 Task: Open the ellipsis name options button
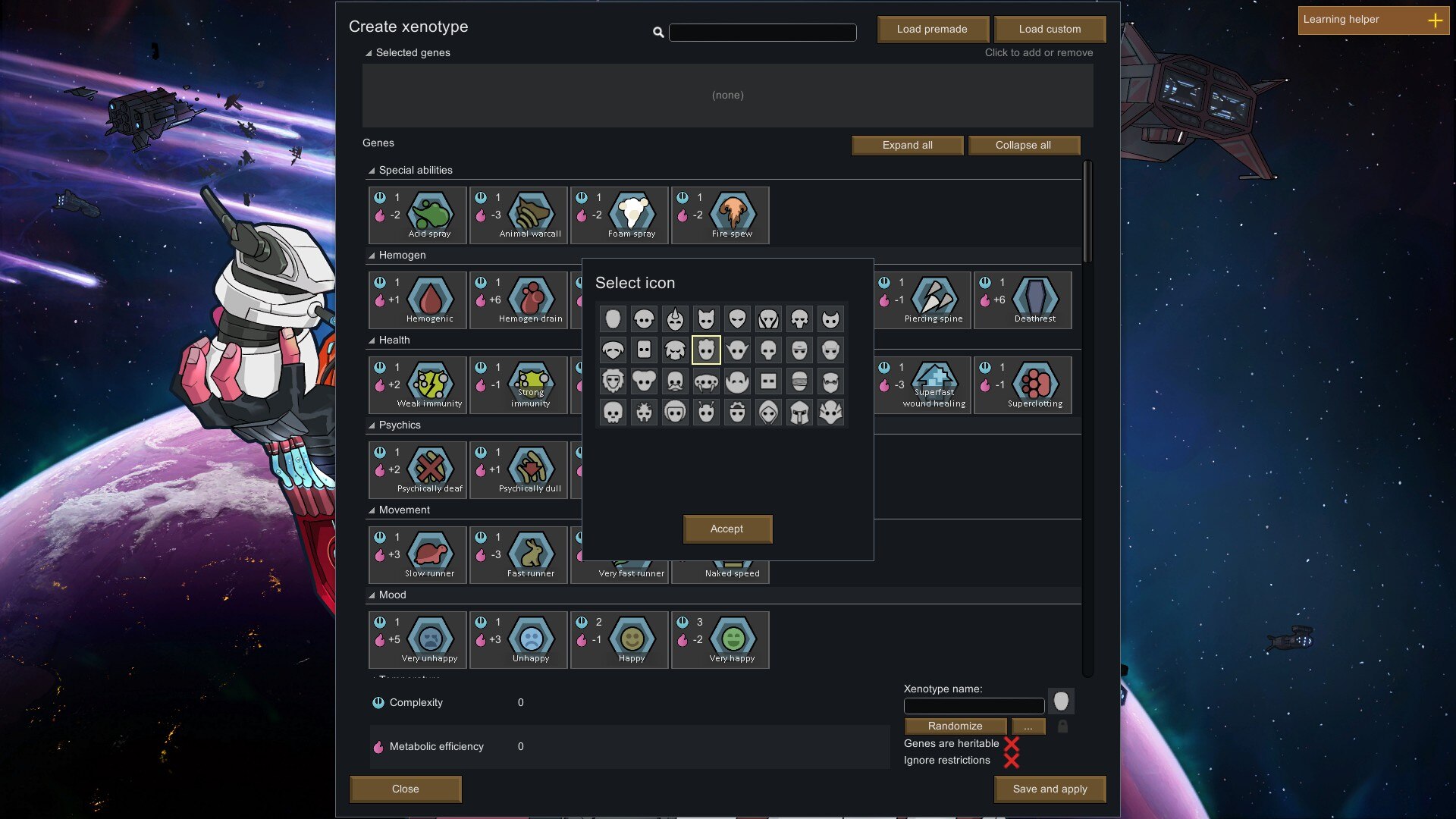[1028, 726]
